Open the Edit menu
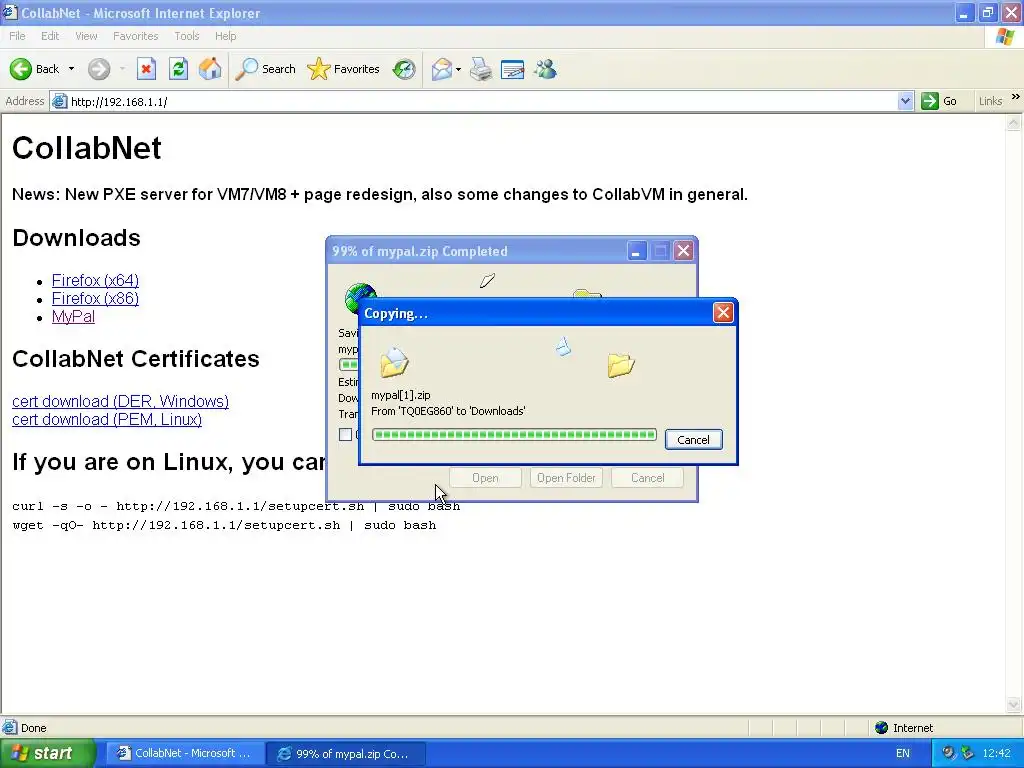 (x=50, y=36)
